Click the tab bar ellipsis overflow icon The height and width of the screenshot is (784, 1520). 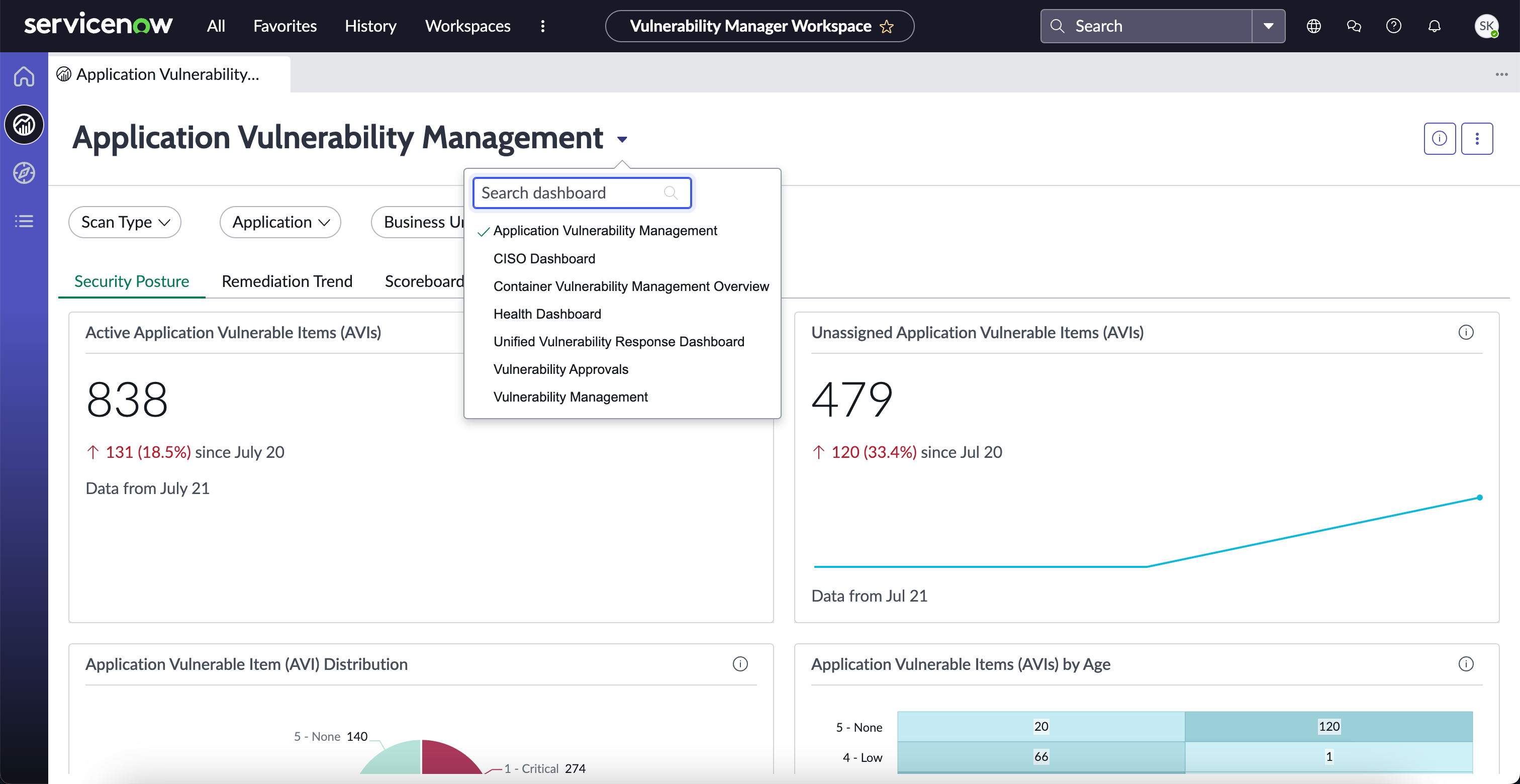[x=1502, y=74]
